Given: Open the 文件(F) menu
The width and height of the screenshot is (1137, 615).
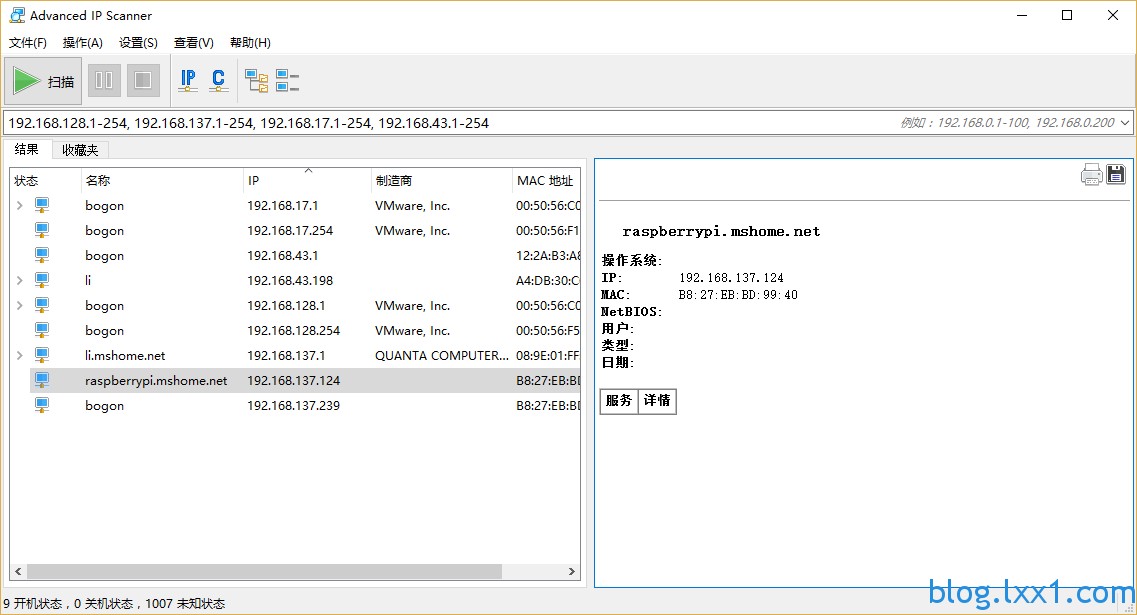Looking at the screenshot, I should (28, 43).
